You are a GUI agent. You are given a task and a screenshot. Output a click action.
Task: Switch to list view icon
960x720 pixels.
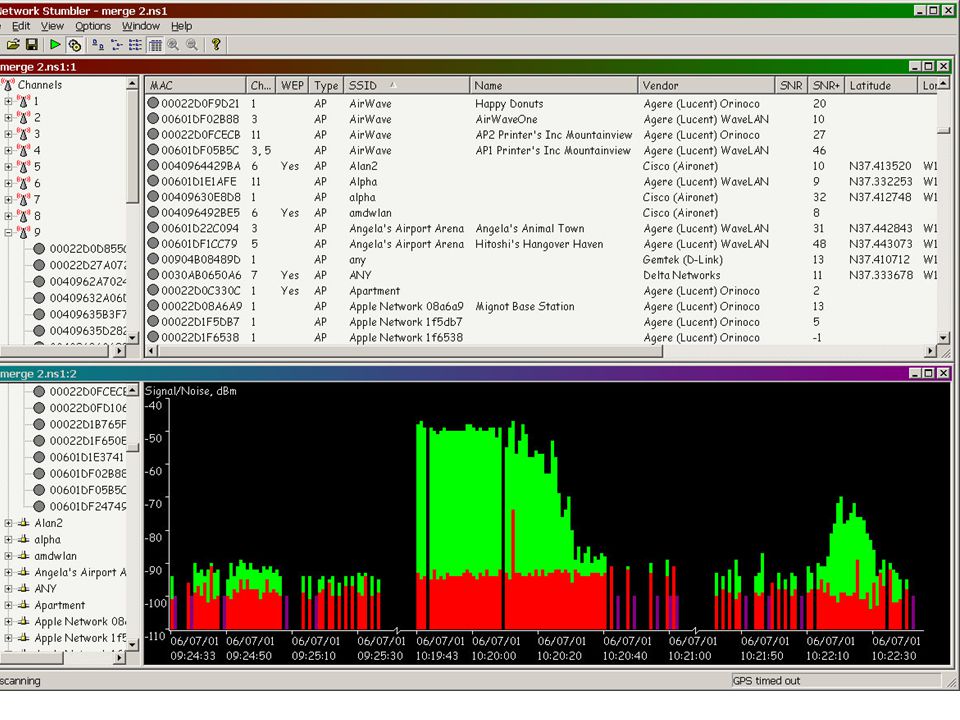[x=135, y=45]
